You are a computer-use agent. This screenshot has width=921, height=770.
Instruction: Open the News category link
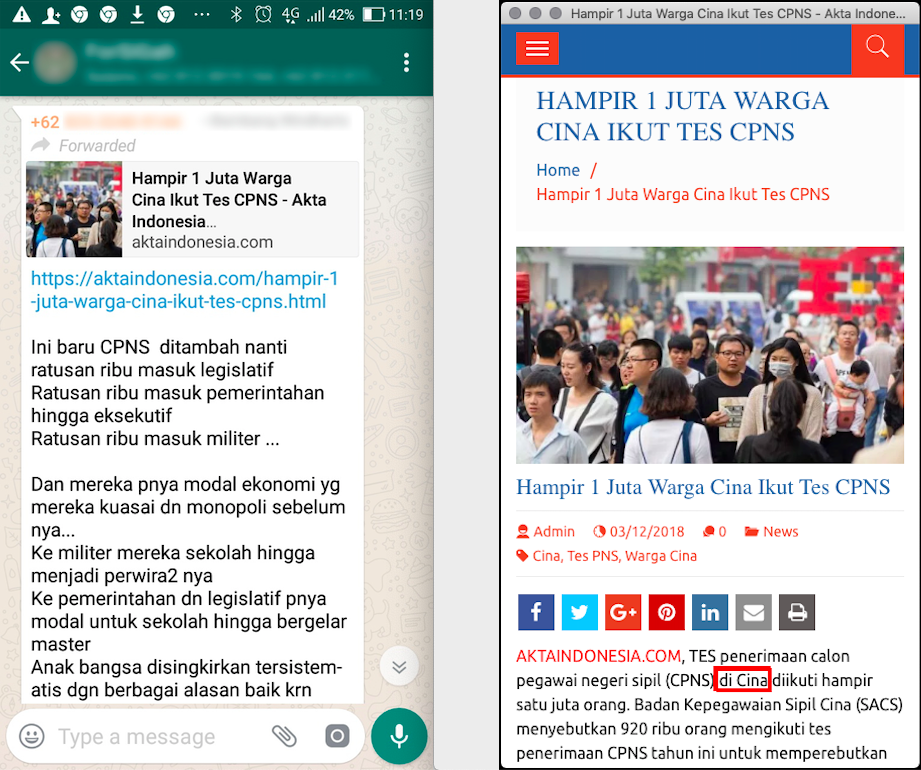coord(780,532)
